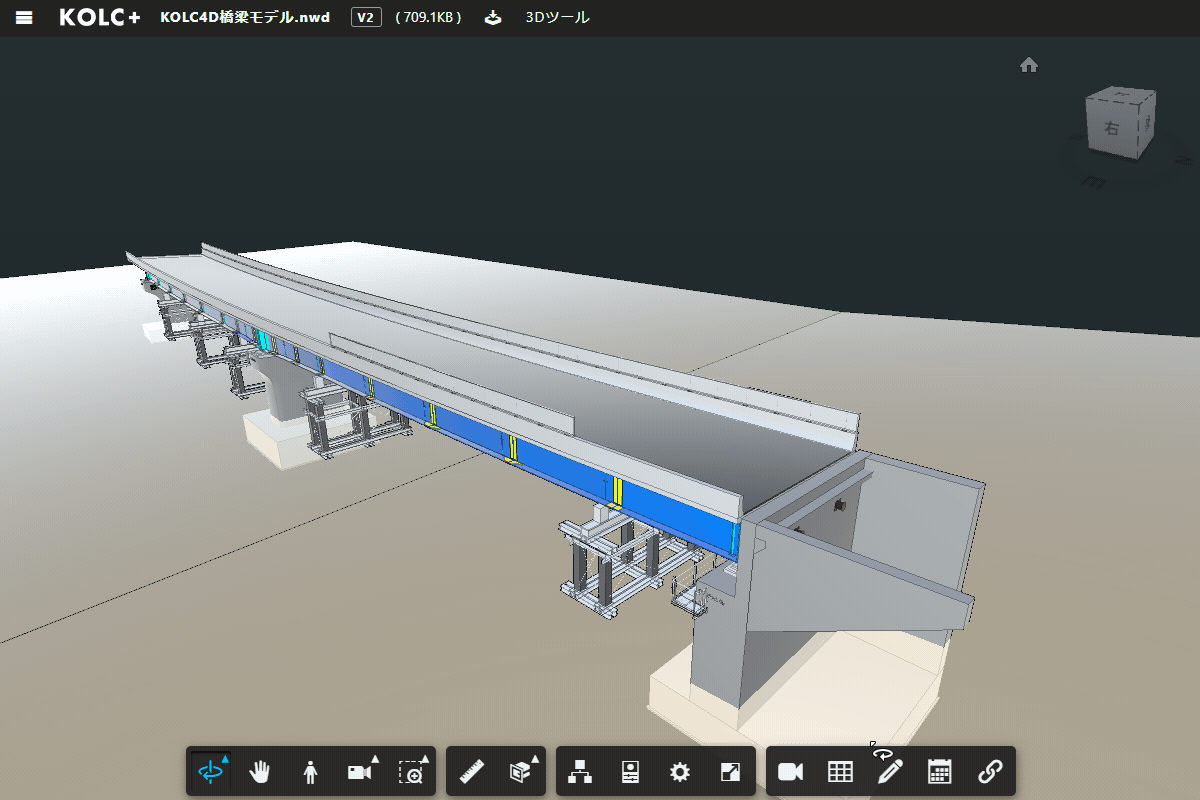Click the share link icon

(989, 771)
